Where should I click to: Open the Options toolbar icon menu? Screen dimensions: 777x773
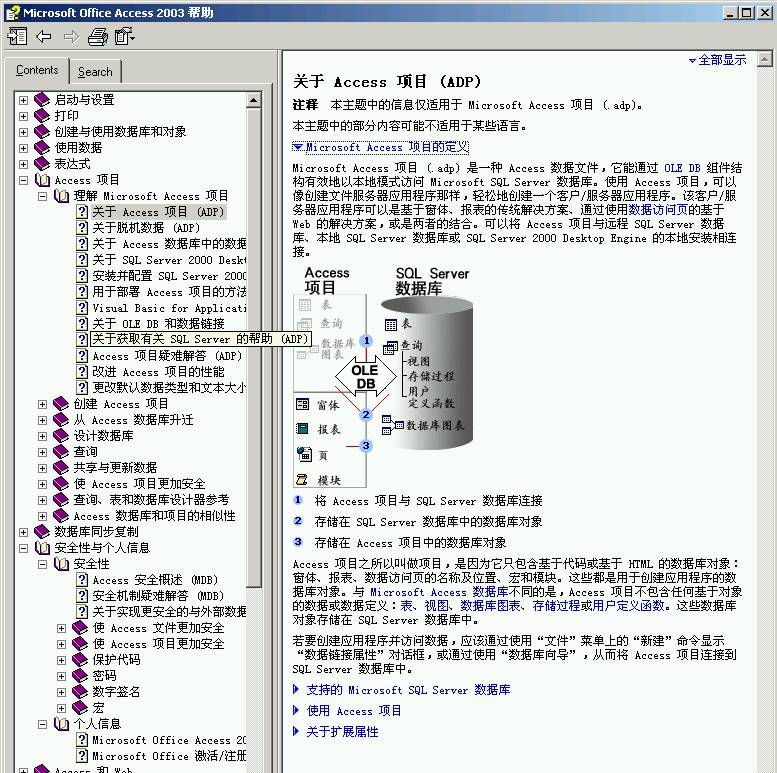(124, 37)
